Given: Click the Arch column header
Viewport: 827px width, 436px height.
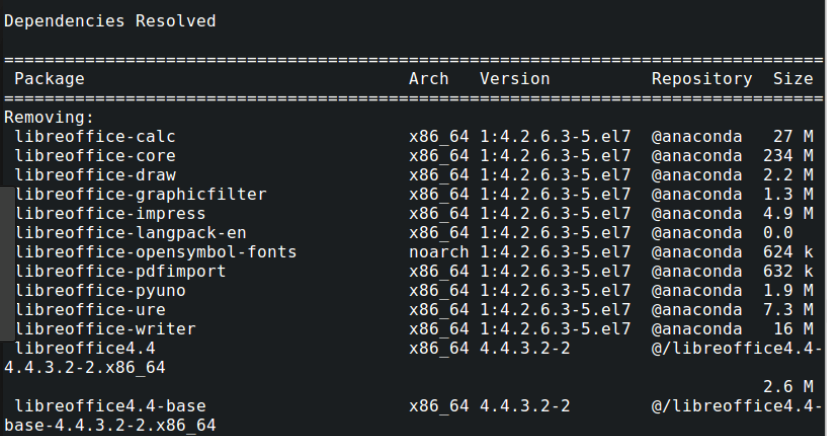Looking at the screenshot, I should [428, 78].
